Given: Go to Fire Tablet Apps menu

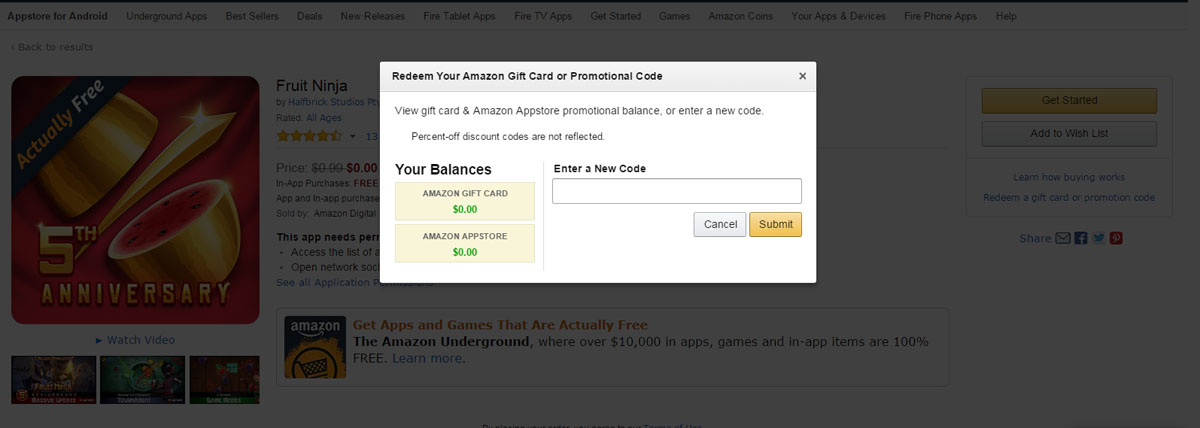Looking at the screenshot, I should click(x=458, y=17).
